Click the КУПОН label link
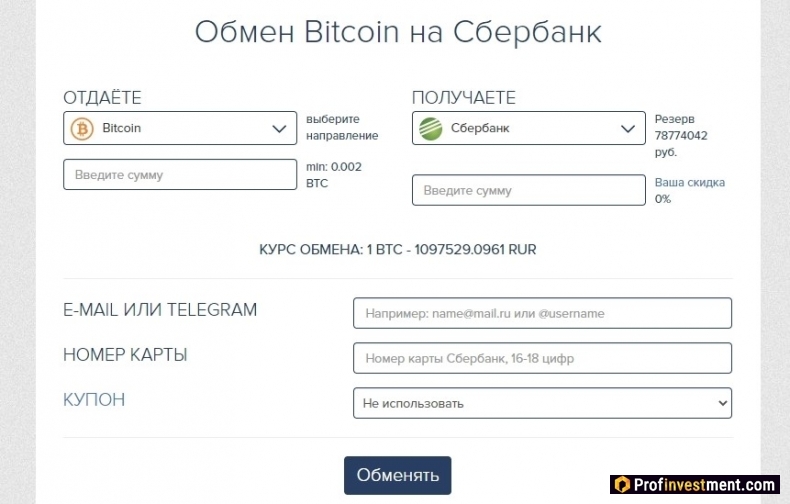This screenshot has width=790, height=504. 94,400
